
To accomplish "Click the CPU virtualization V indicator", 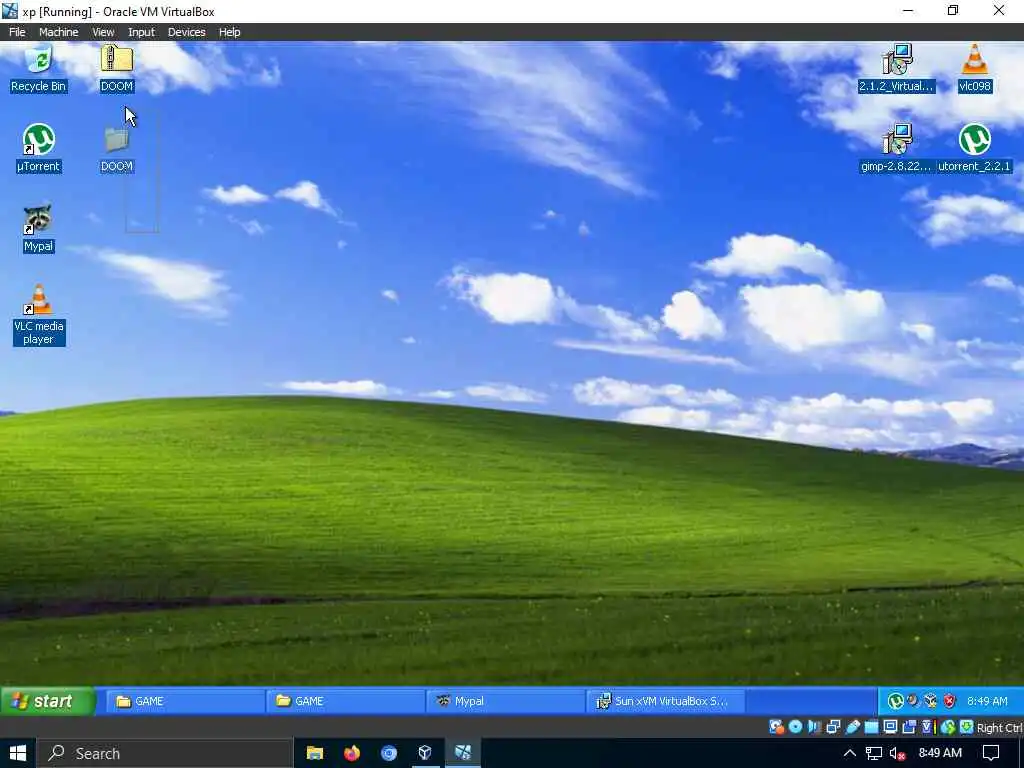I will (x=927, y=727).
